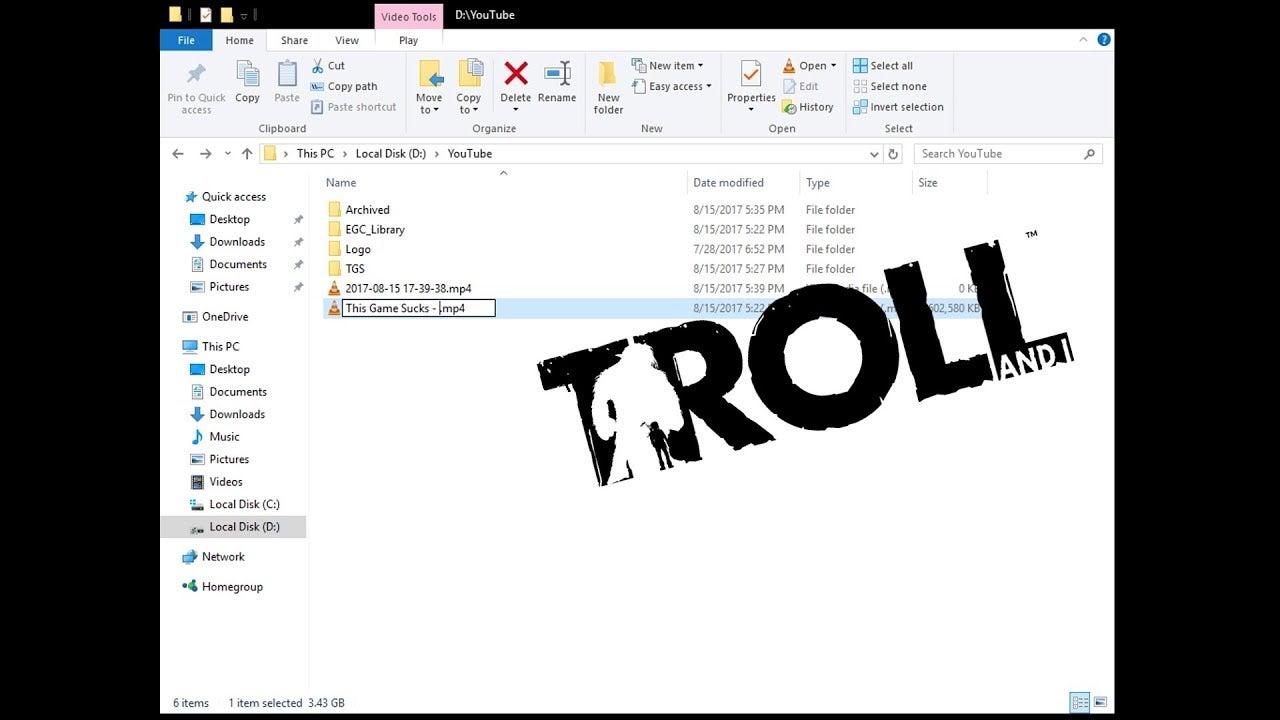Click the Copy icon in Clipboard group
Screen dimensions: 1280x720
247,80
